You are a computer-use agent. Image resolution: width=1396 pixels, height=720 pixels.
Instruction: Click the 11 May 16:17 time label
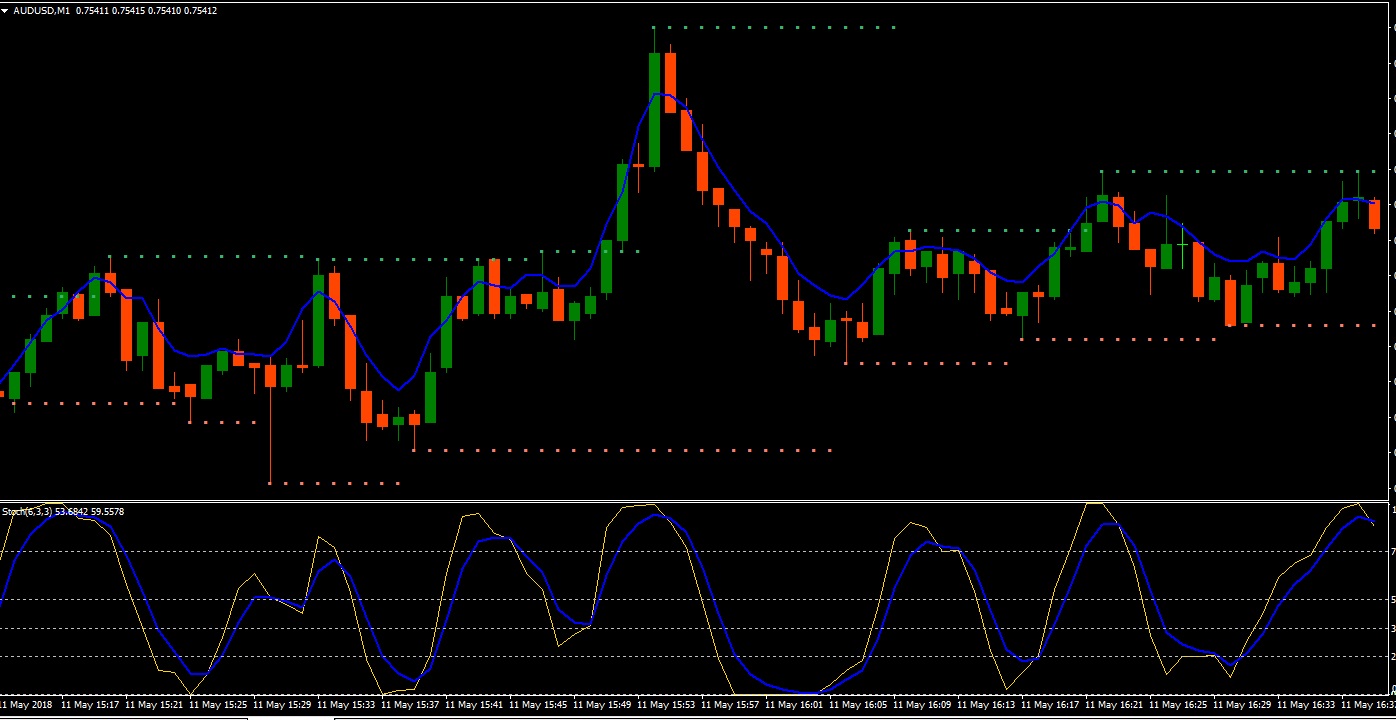pyautogui.click(x=1050, y=705)
